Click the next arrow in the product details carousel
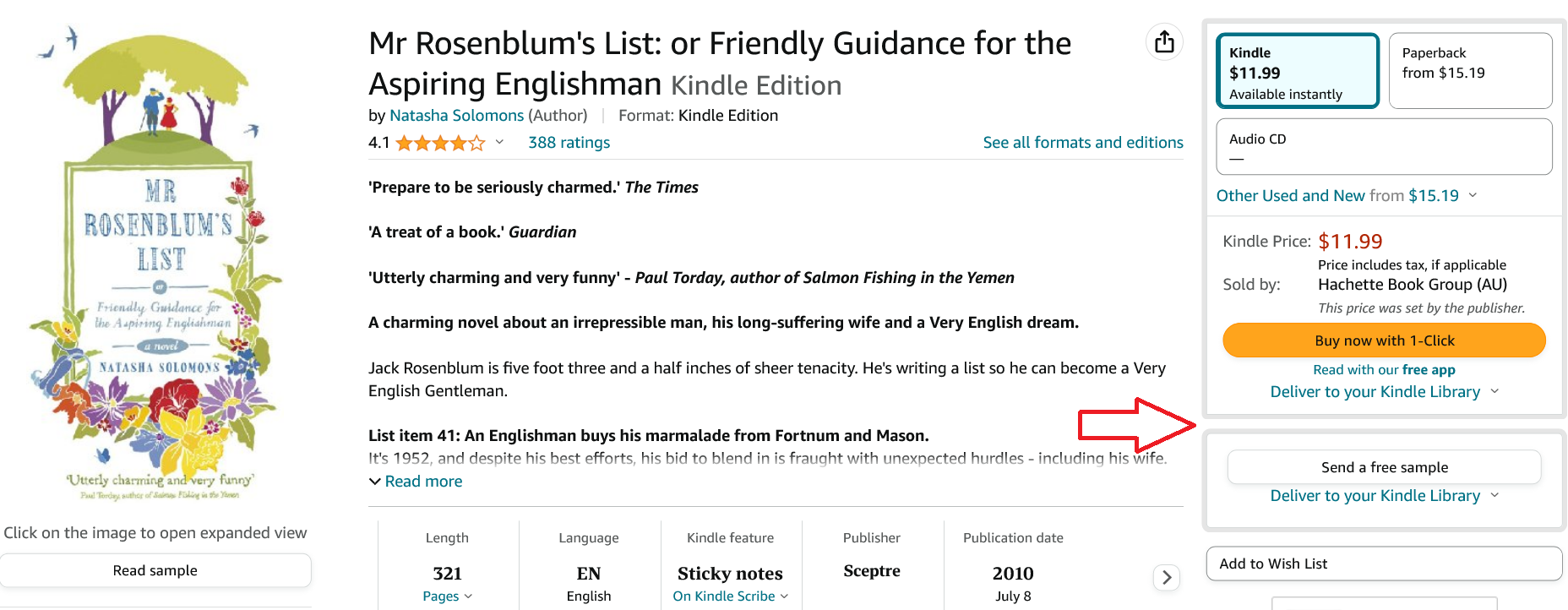This screenshot has height=610, width=1568. [1166, 577]
